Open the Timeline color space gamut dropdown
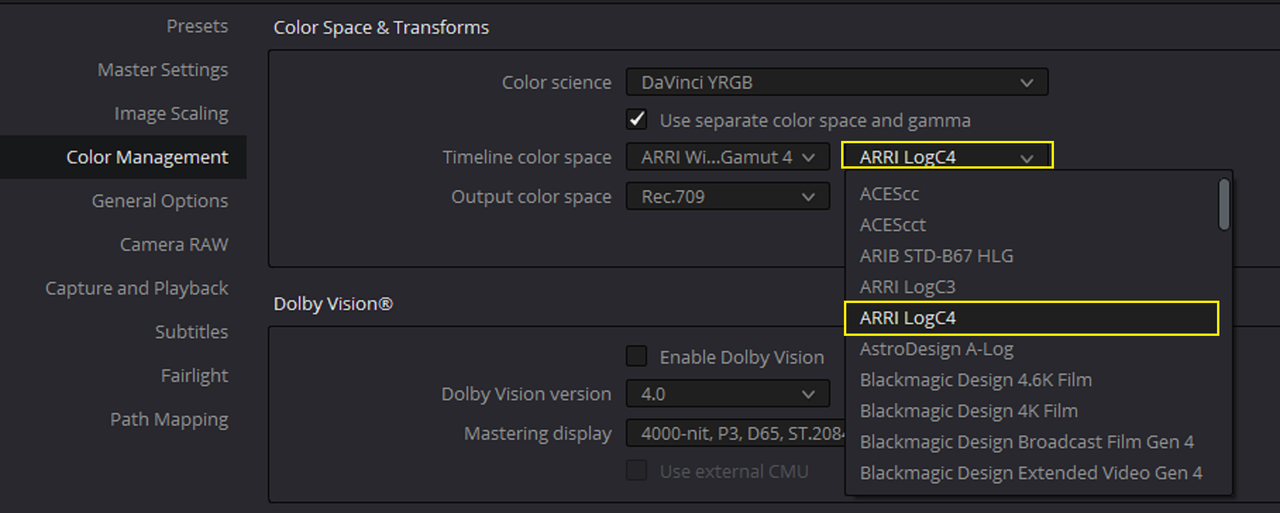Screen dimensions: 1280x513 coord(728,157)
